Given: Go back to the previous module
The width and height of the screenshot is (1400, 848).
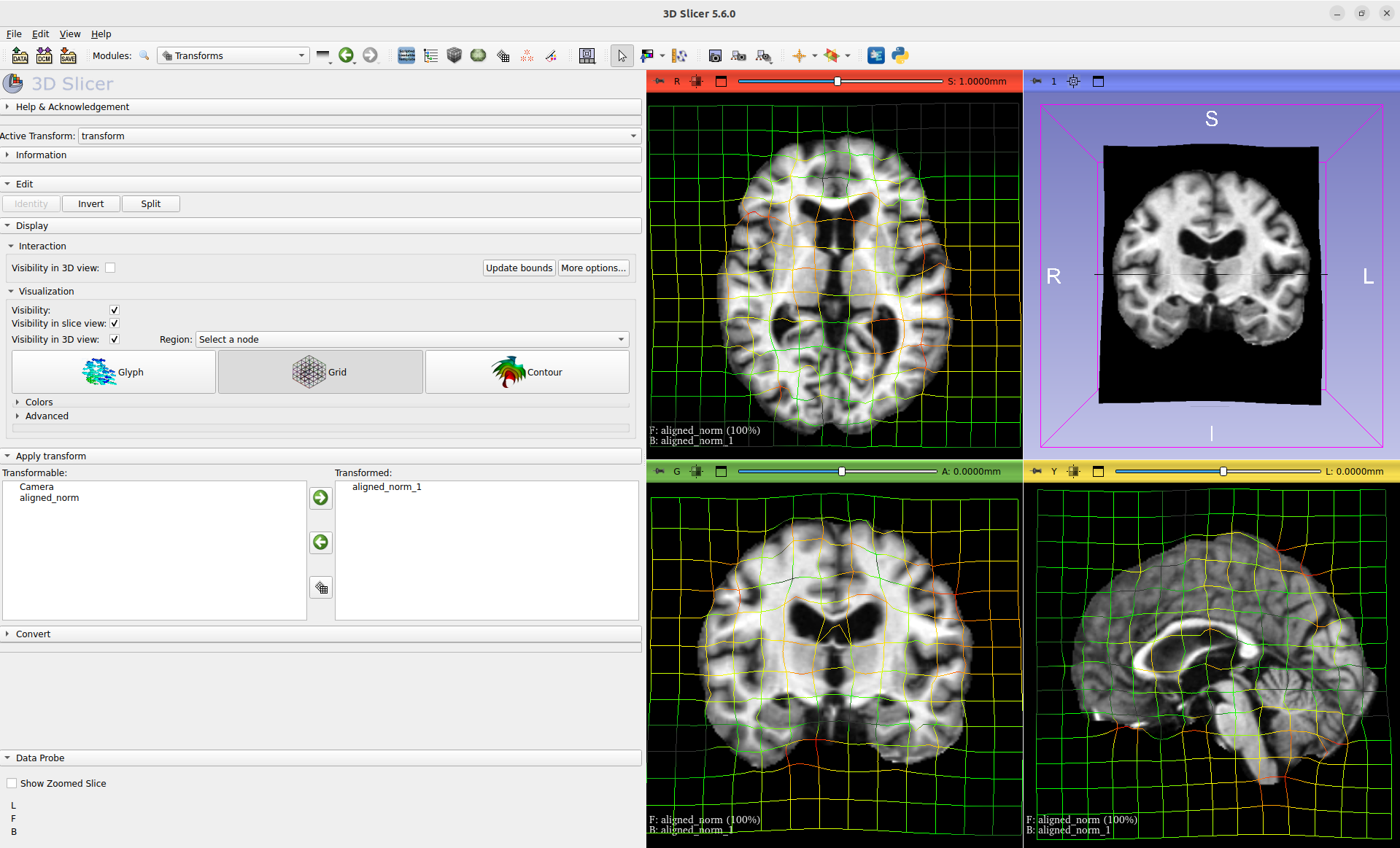Looking at the screenshot, I should [x=346, y=55].
